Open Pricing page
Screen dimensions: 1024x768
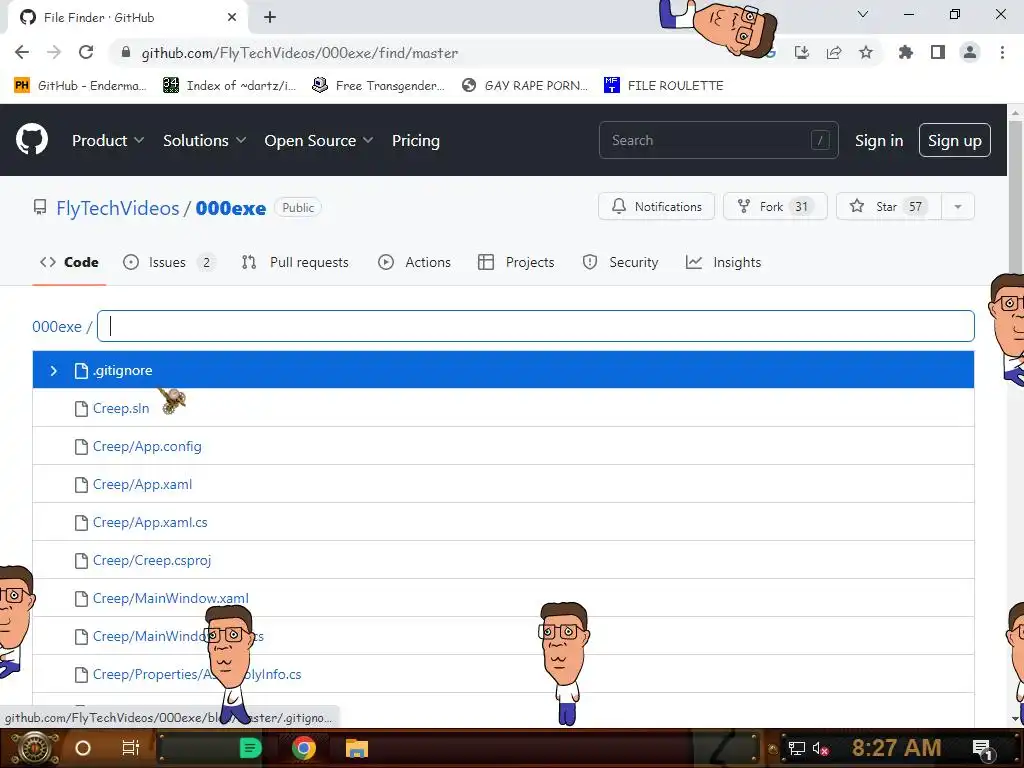(415, 140)
